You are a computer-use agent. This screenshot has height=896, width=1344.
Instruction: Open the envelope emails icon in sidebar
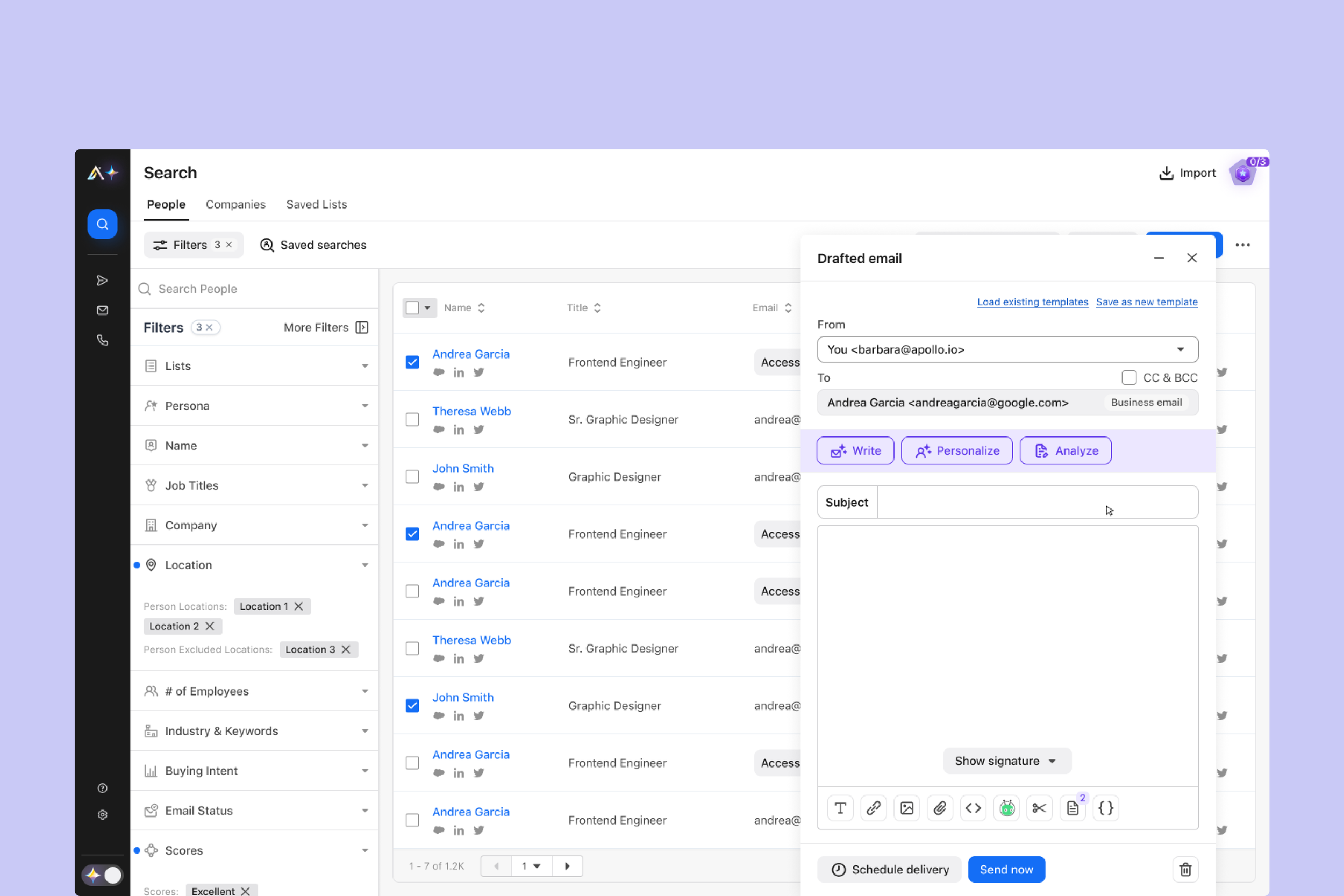pyautogui.click(x=102, y=310)
